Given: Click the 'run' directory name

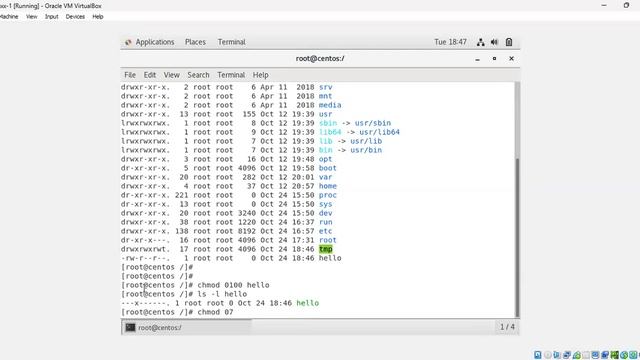Looking at the screenshot, I should (325, 222).
